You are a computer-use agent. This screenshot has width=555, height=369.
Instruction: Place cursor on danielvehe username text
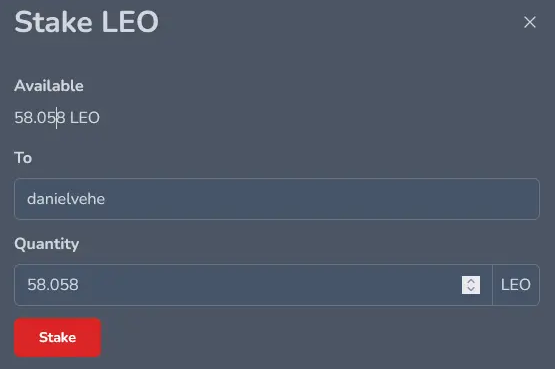click(66, 199)
